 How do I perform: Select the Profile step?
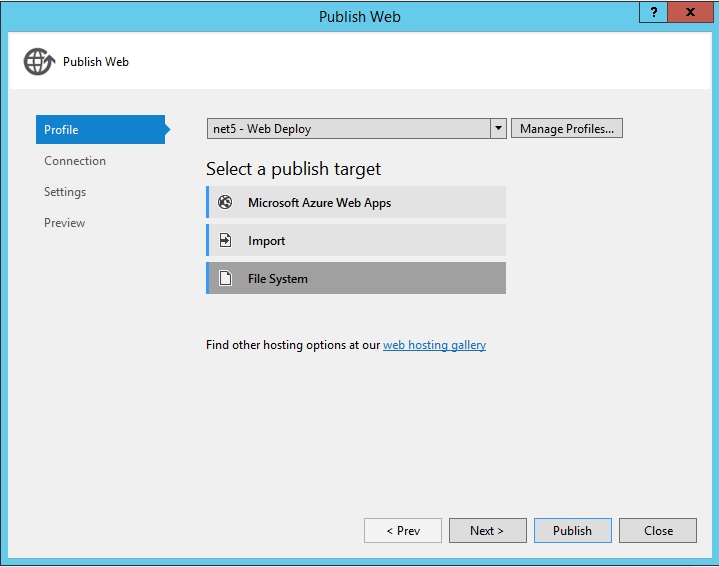pyautogui.click(x=100, y=130)
